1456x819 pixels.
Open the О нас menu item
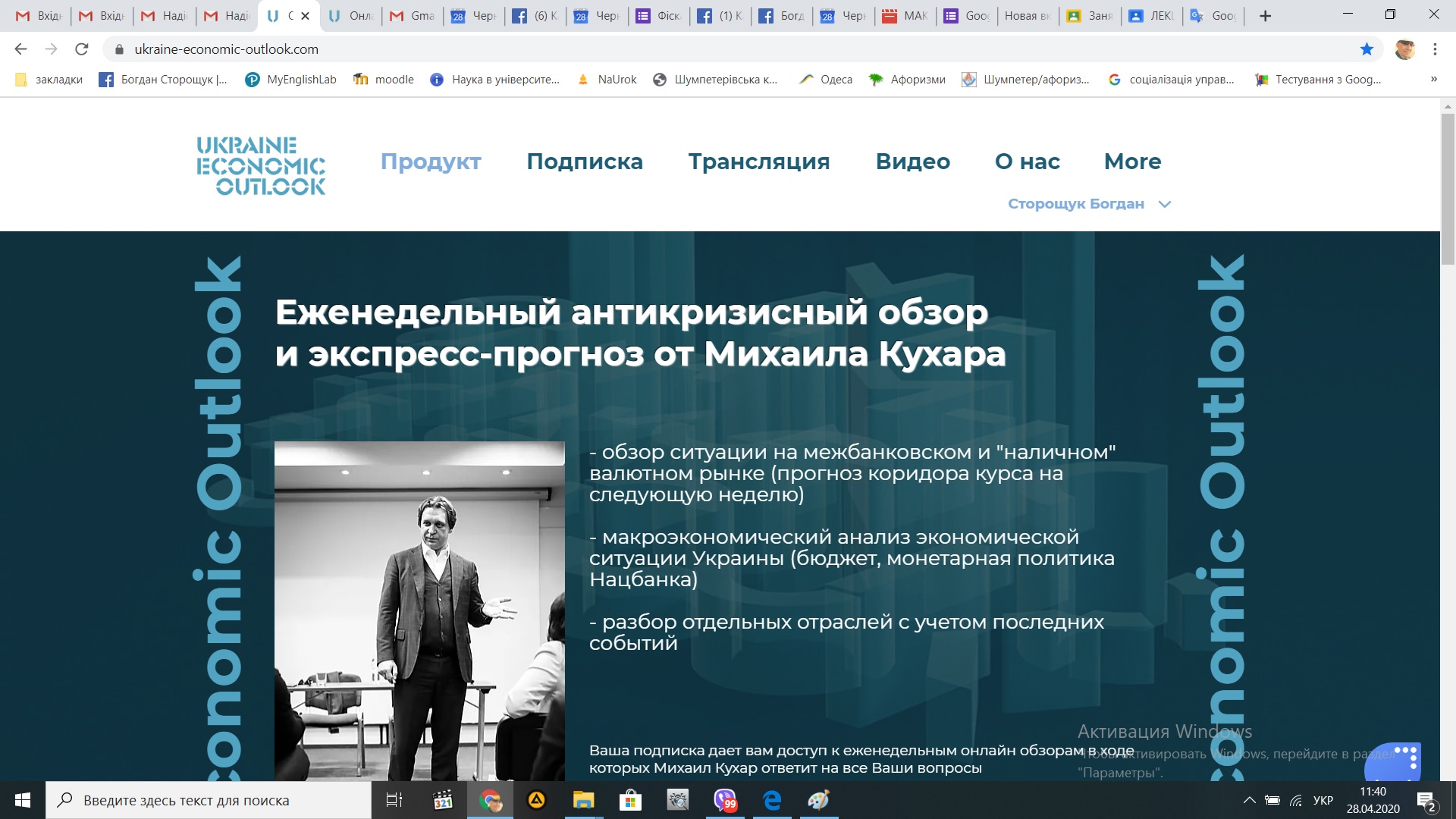pos(1027,162)
